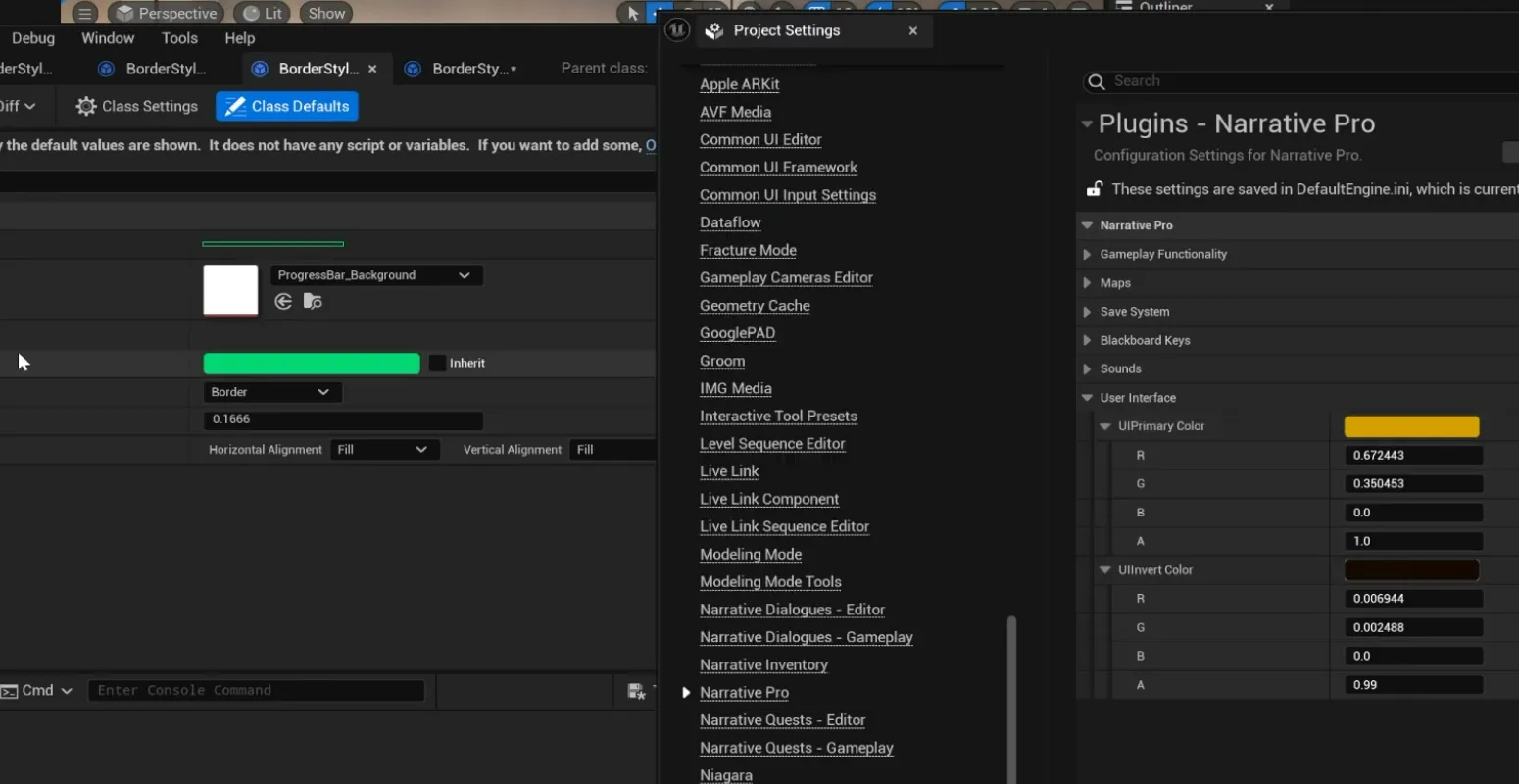Screen dimensions: 1519x784
Task: Click the dark UIInvert Color swatch
Action: (1411, 570)
